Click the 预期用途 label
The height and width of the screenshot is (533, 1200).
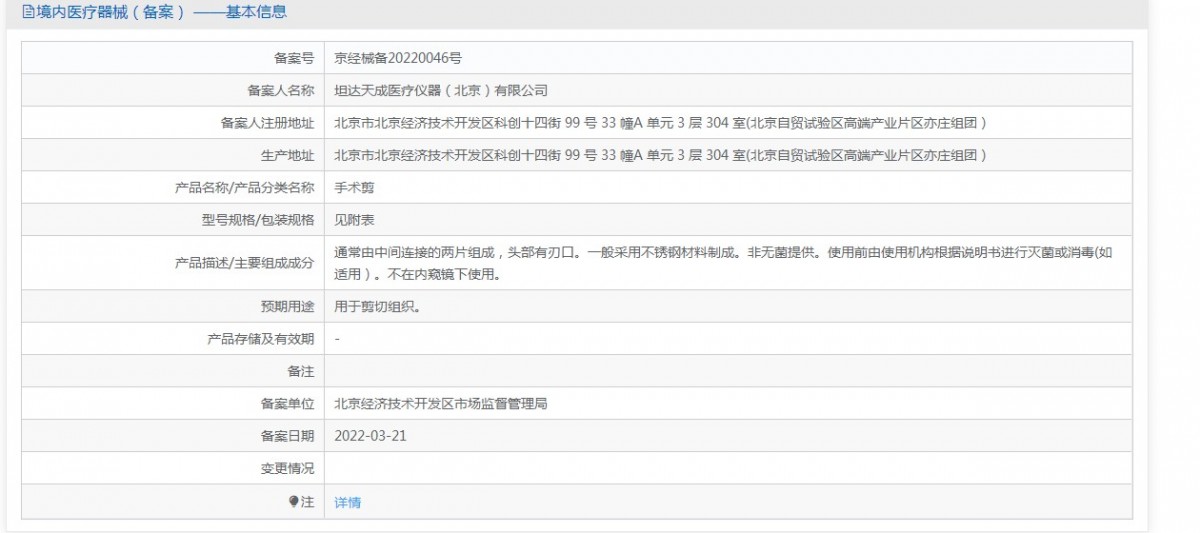pyautogui.click(x=287, y=306)
